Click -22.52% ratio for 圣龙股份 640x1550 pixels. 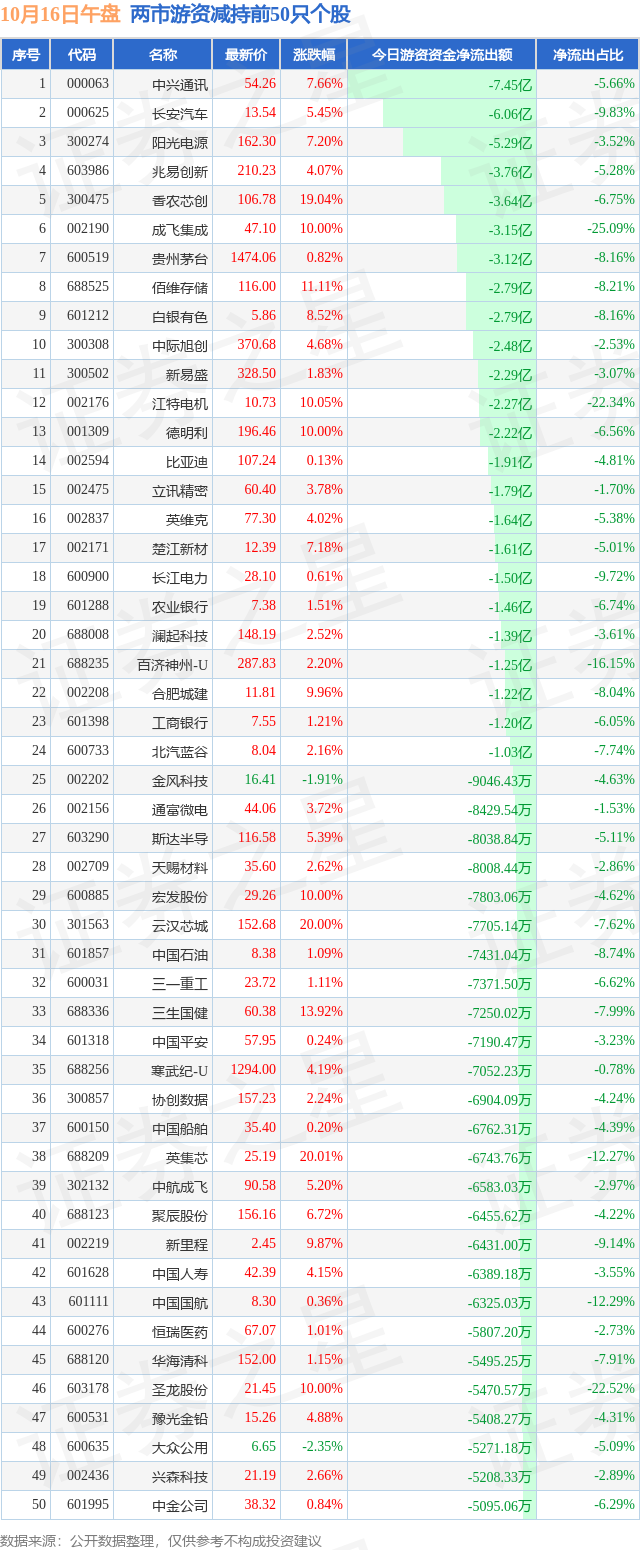610,1389
